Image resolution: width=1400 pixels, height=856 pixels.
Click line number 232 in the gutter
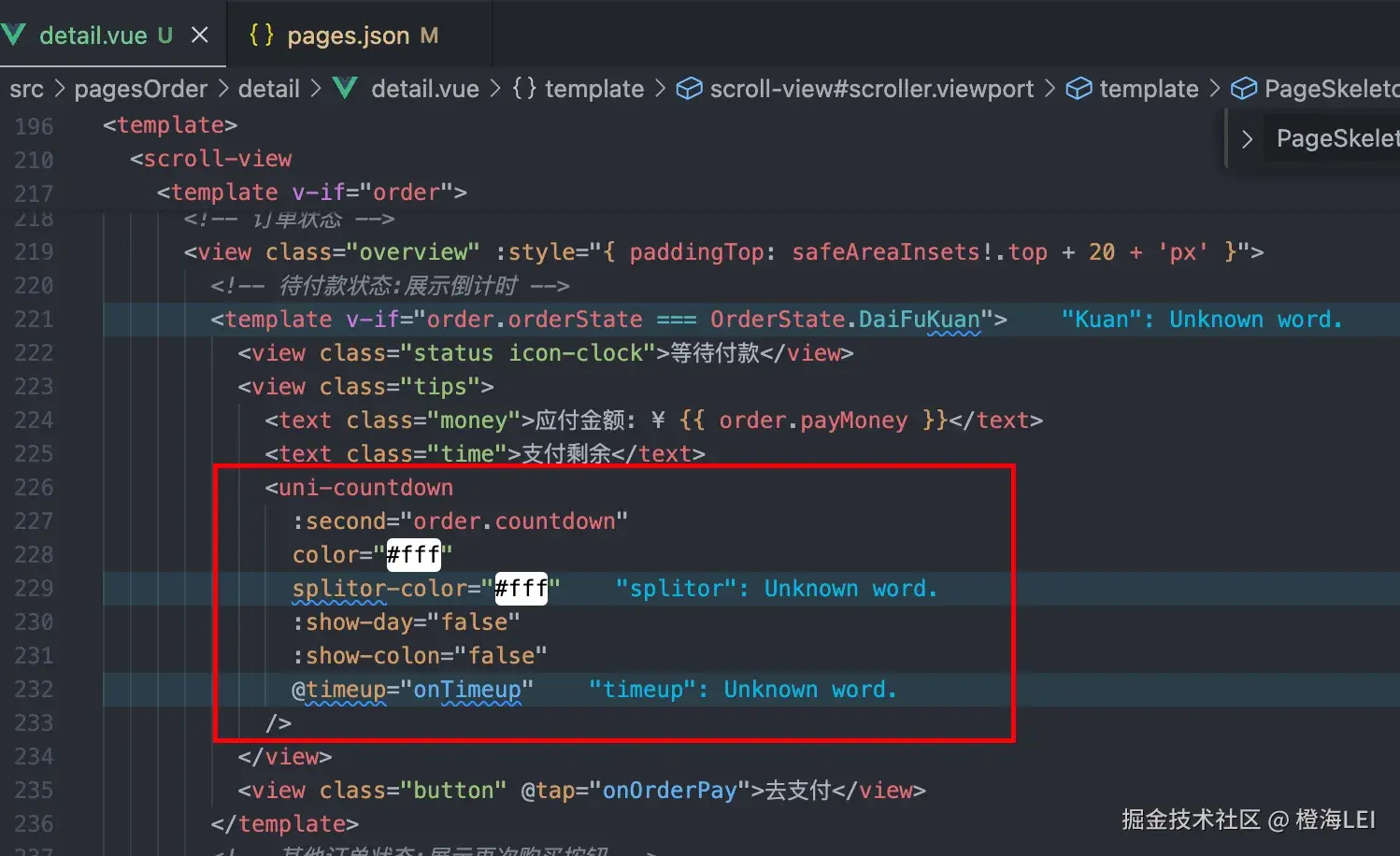click(34, 690)
